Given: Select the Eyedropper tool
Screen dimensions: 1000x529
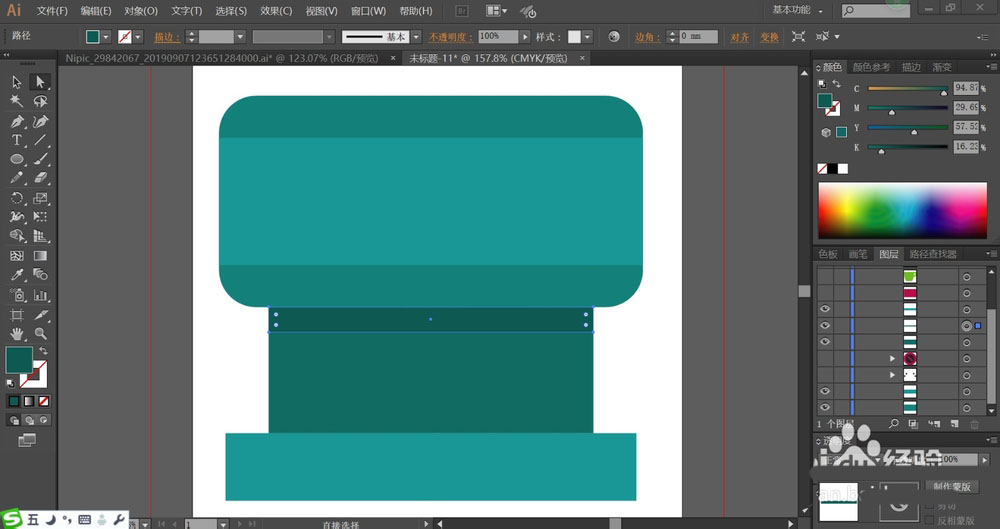Looking at the screenshot, I should click(17, 275).
